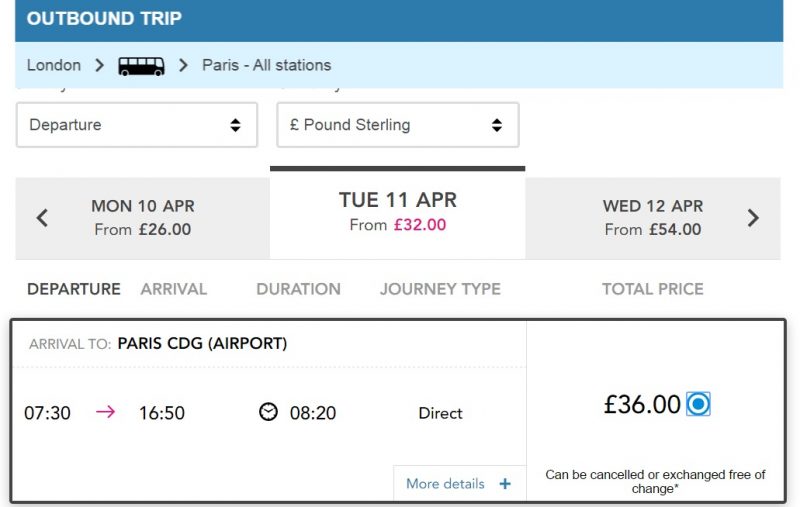Click the PARIS CDG (AIRPORT) journey card
Screen dimensions: 800x507
[398, 411]
